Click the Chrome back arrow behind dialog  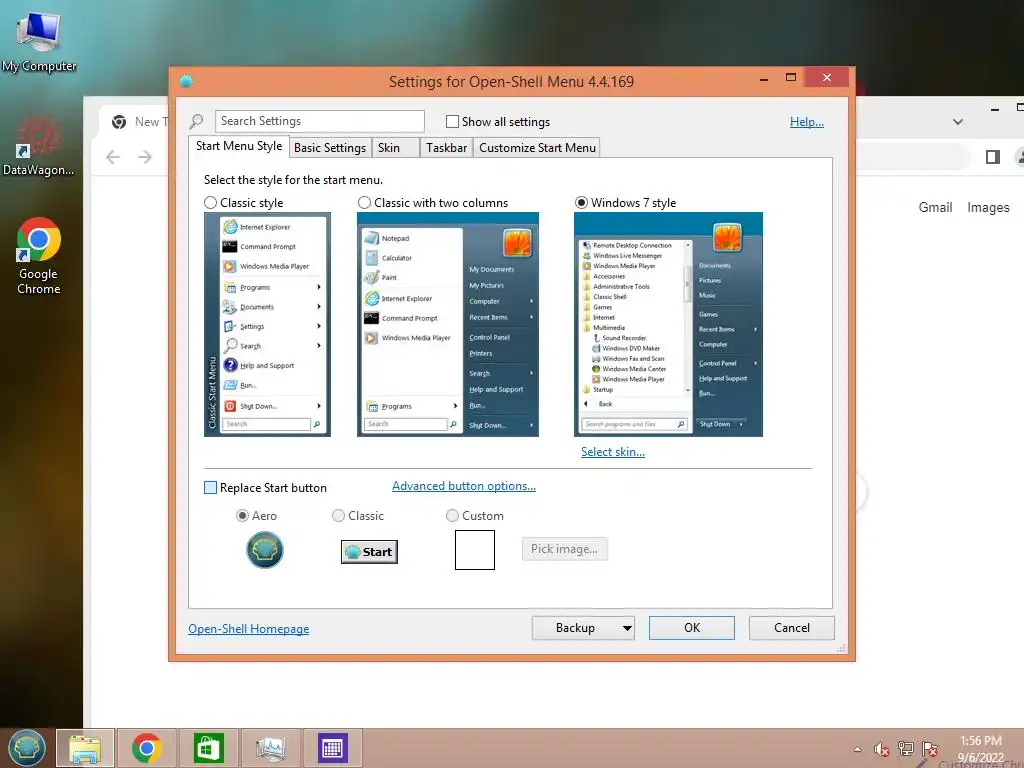coord(113,157)
